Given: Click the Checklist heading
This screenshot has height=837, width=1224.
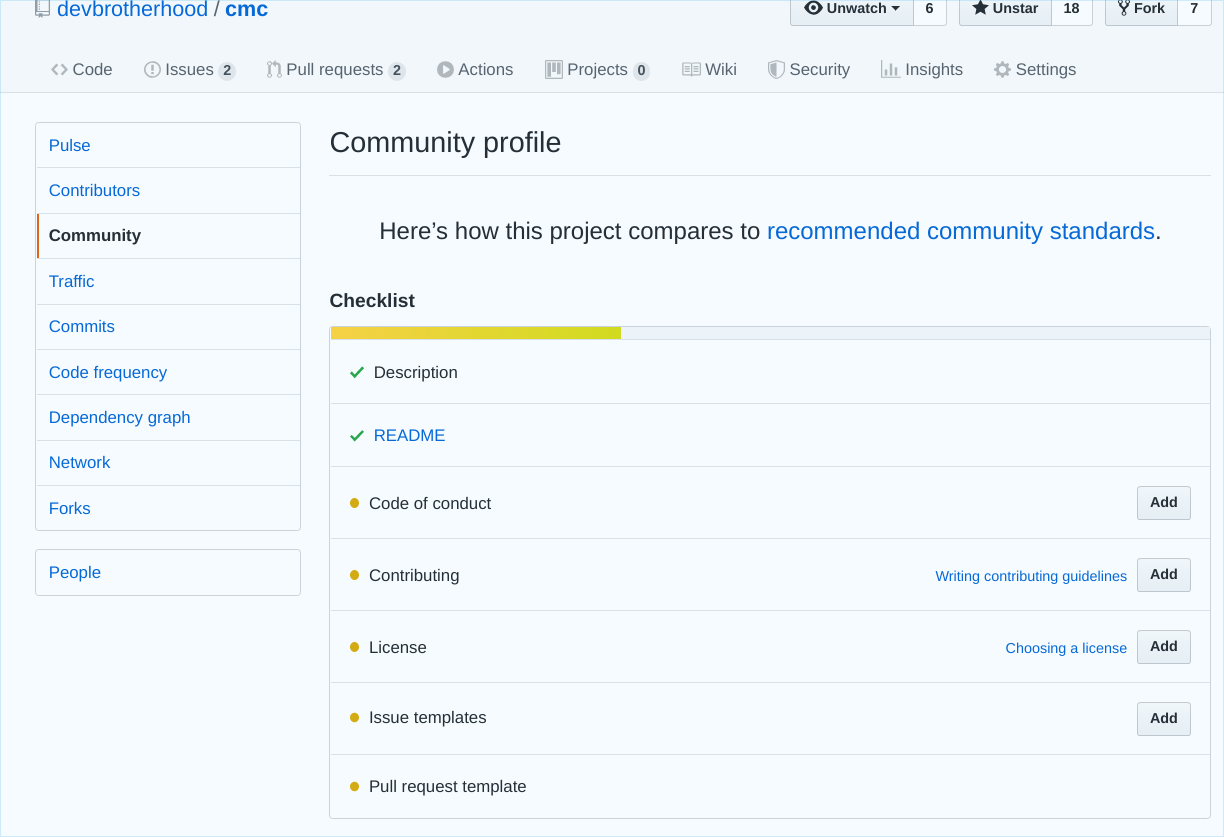Looking at the screenshot, I should tap(372, 301).
